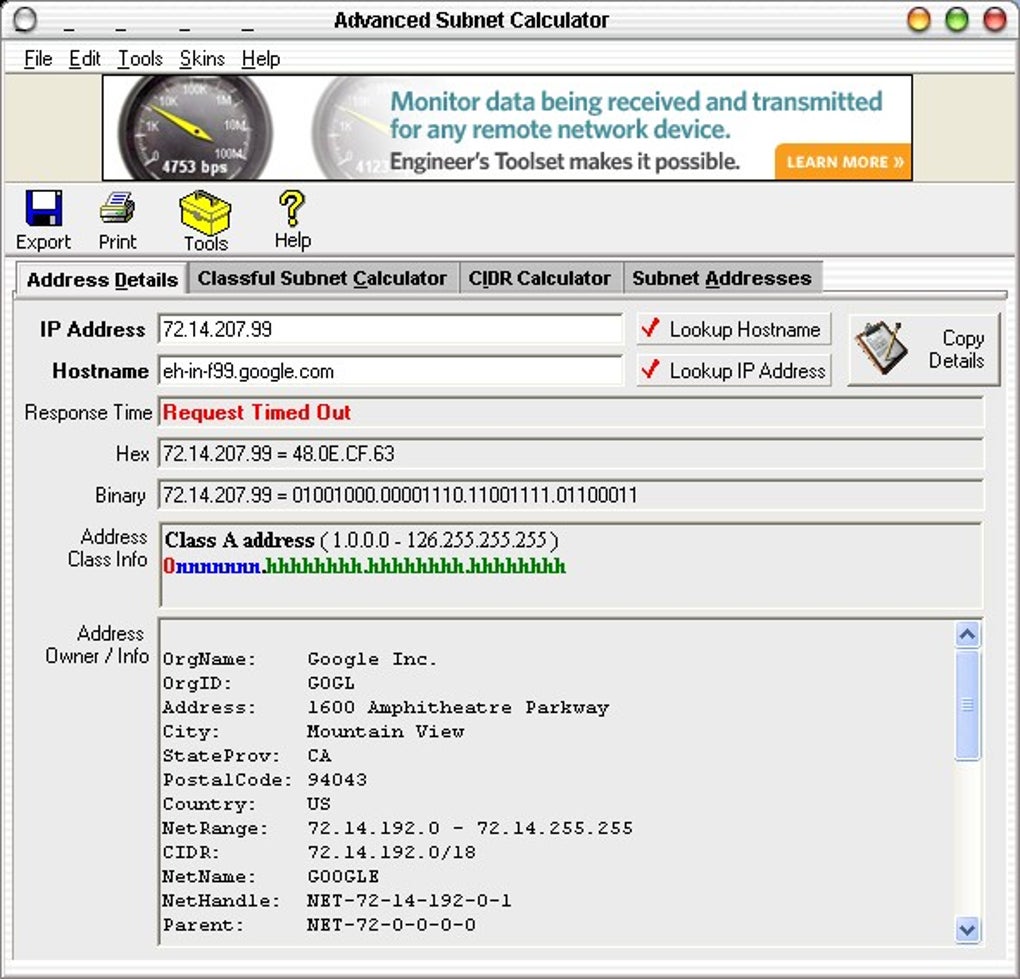The width and height of the screenshot is (1020, 979).
Task: Click the green maximize window button
Action: click(x=956, y=20)
